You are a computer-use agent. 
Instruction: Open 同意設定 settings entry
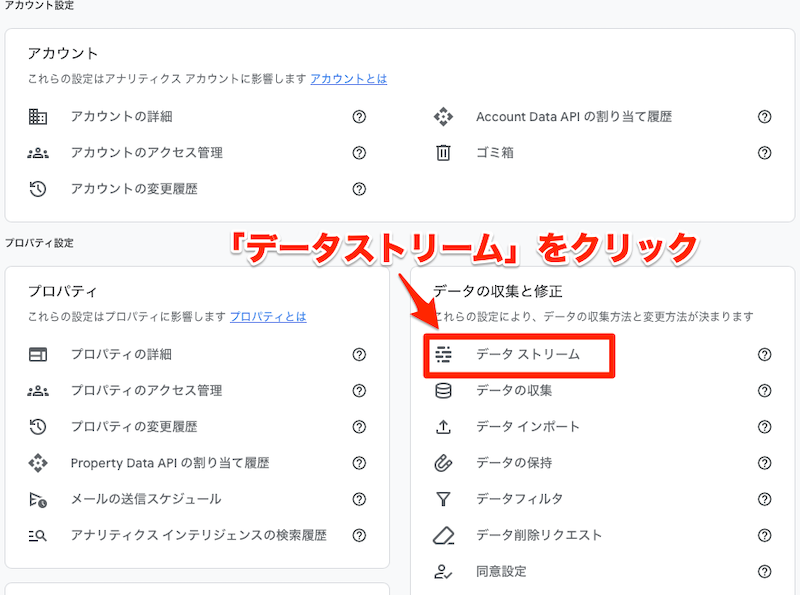point(501,571)
